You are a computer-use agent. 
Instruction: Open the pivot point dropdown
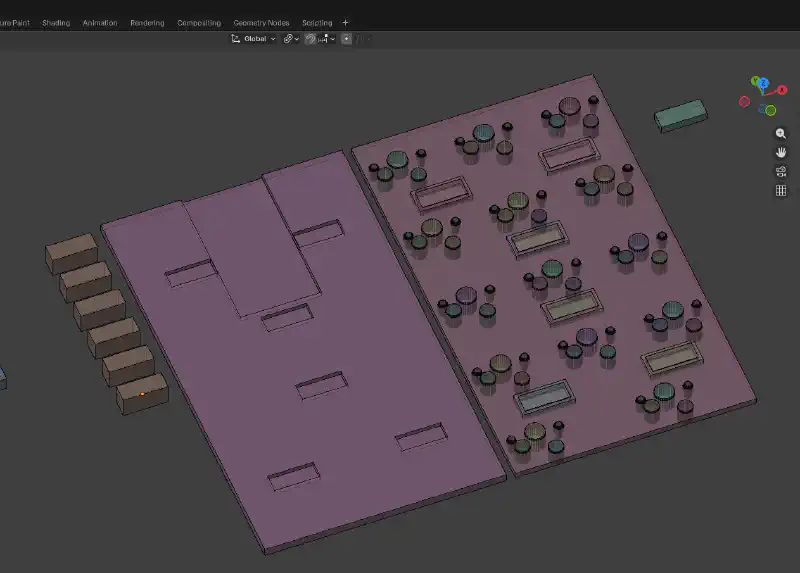(291, 39)
